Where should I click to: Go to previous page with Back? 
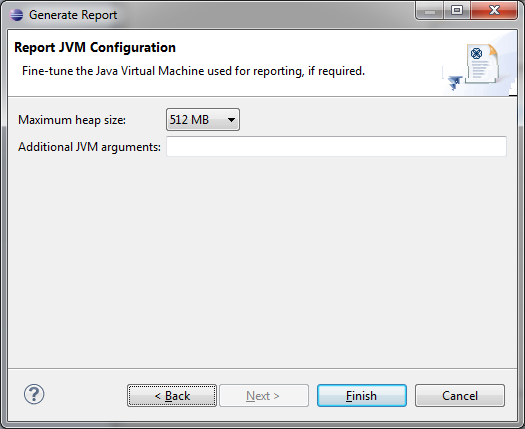[x=172, y=396]
